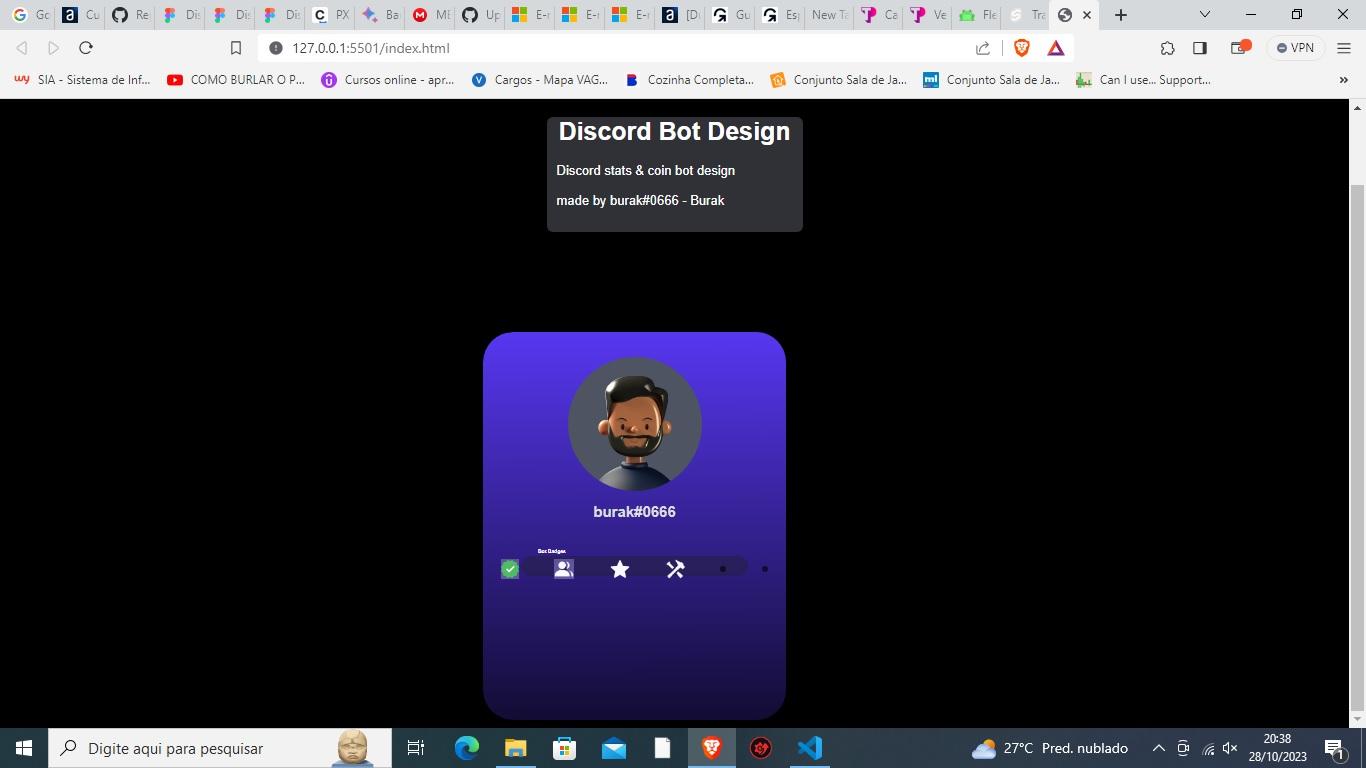Open Task View on the taskbar
Screen dimensions: 1366x768
[416, 748]
